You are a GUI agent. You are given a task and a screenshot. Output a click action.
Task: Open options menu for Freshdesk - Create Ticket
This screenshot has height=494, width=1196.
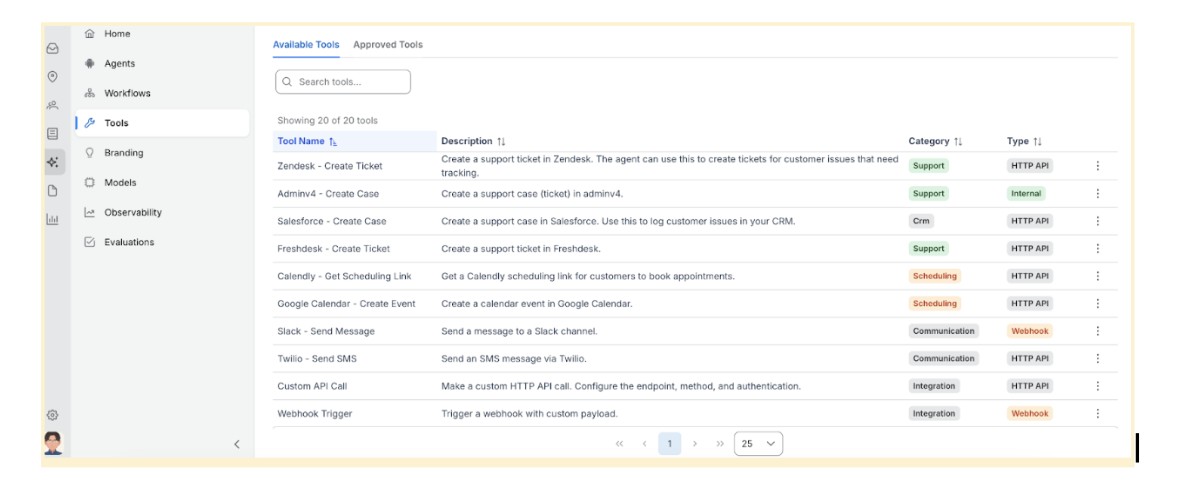point(1098,249)
